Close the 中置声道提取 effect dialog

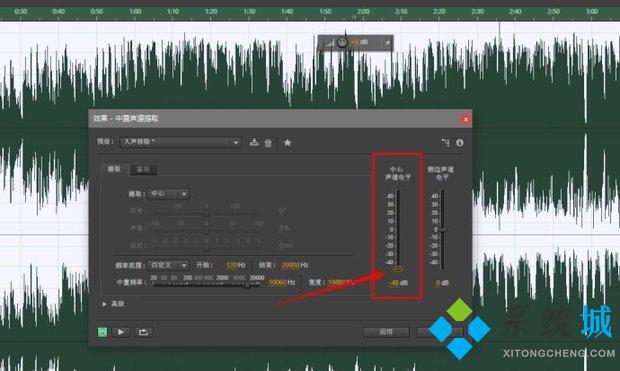466,119
